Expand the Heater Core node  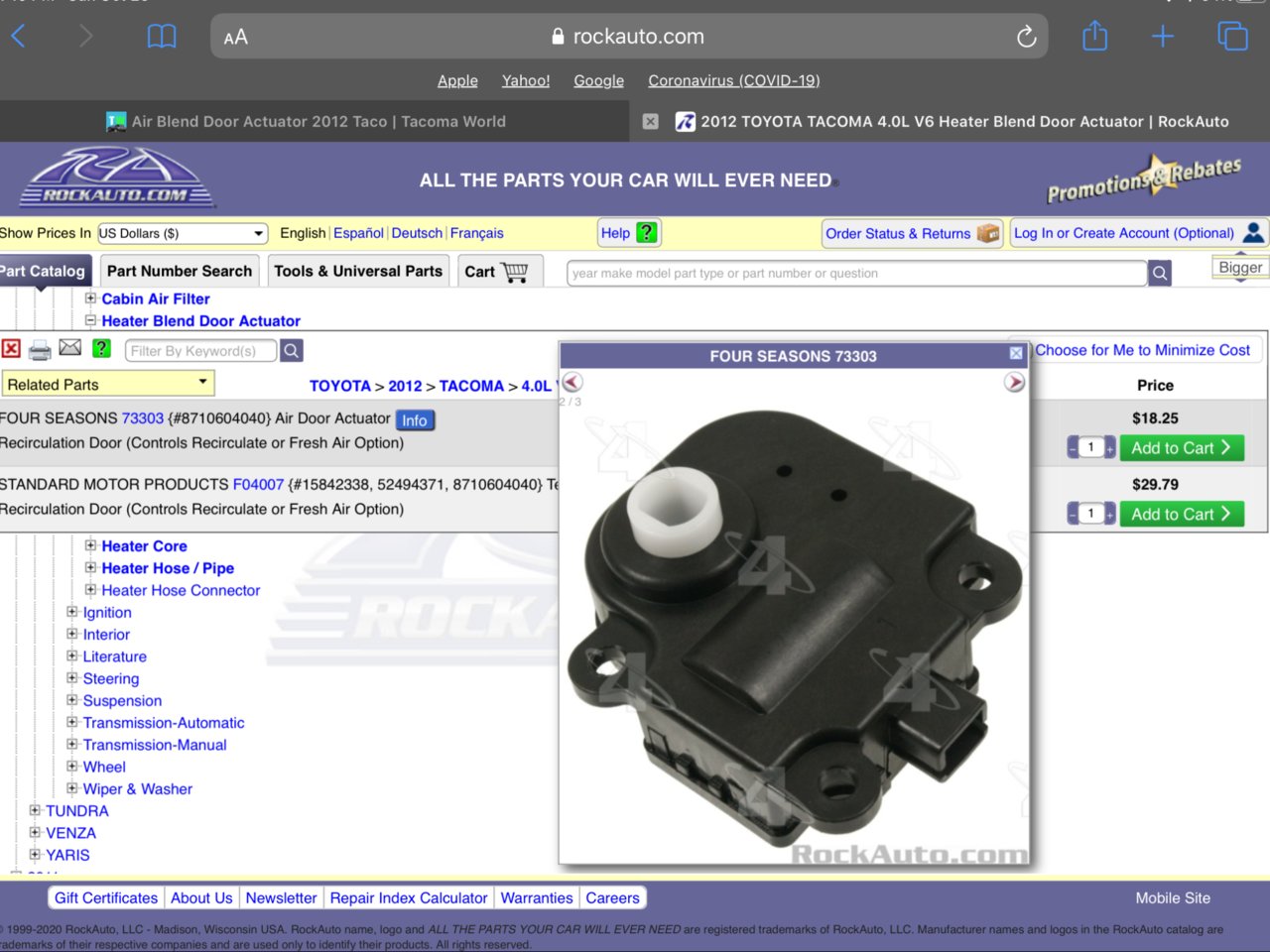point(90,544)
